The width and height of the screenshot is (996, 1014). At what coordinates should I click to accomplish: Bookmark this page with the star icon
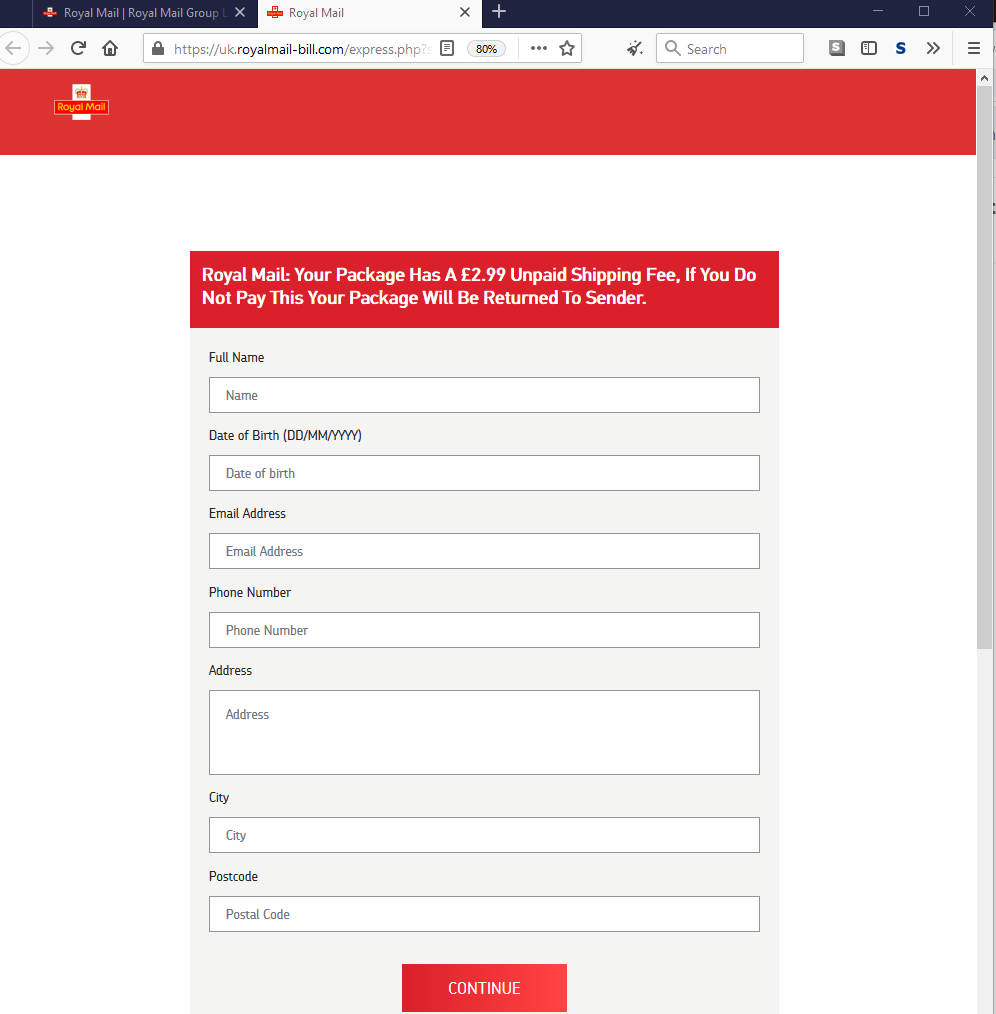567,48
